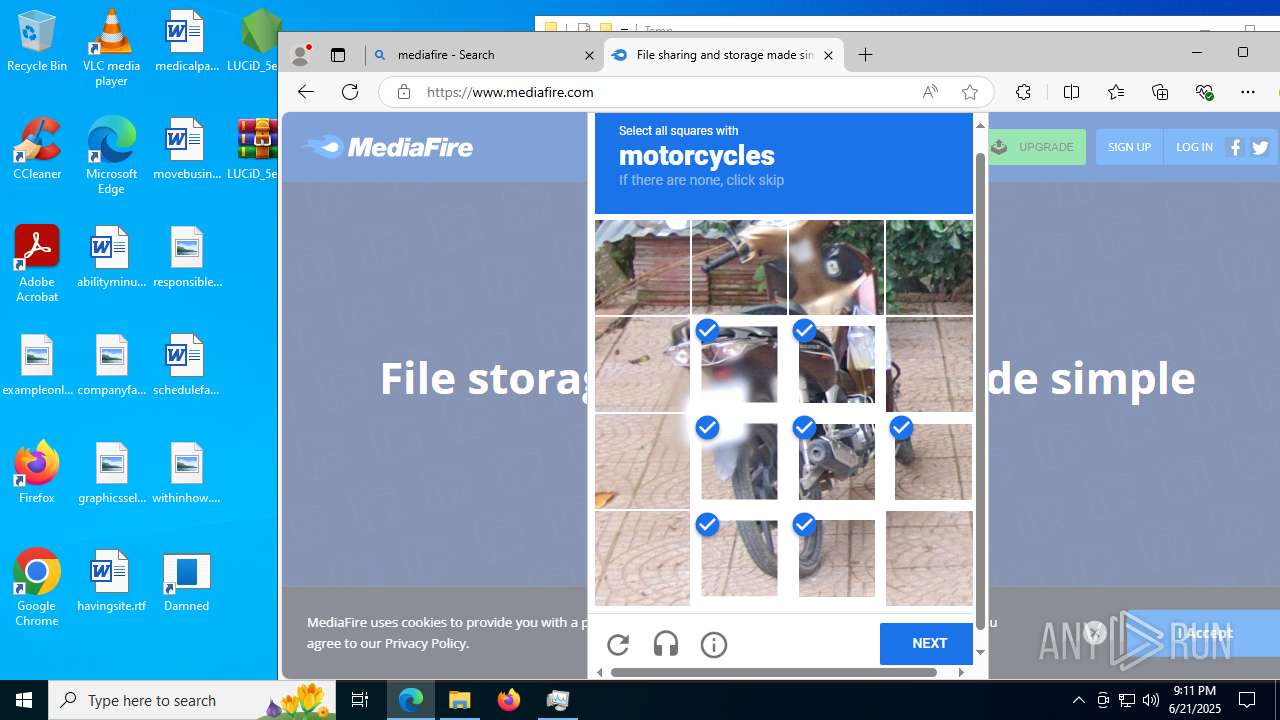Switch to the mediafire - Search tab
Viewport: 1280px width, 720px height.
pyautogui.click(x=484, y=55)
